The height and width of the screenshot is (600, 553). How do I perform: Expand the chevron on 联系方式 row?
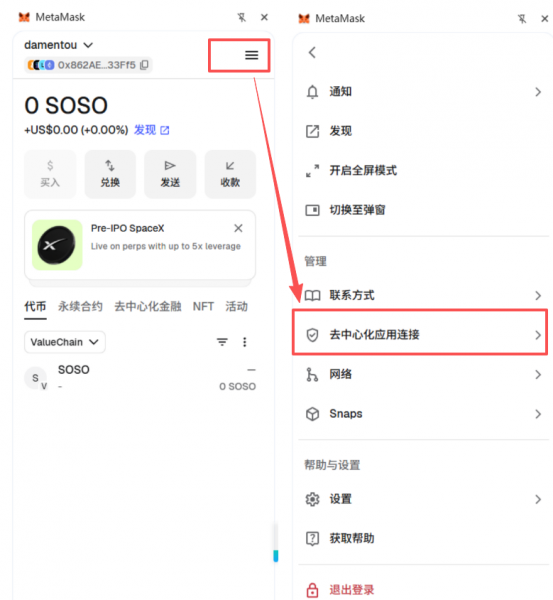coord(538,295)
